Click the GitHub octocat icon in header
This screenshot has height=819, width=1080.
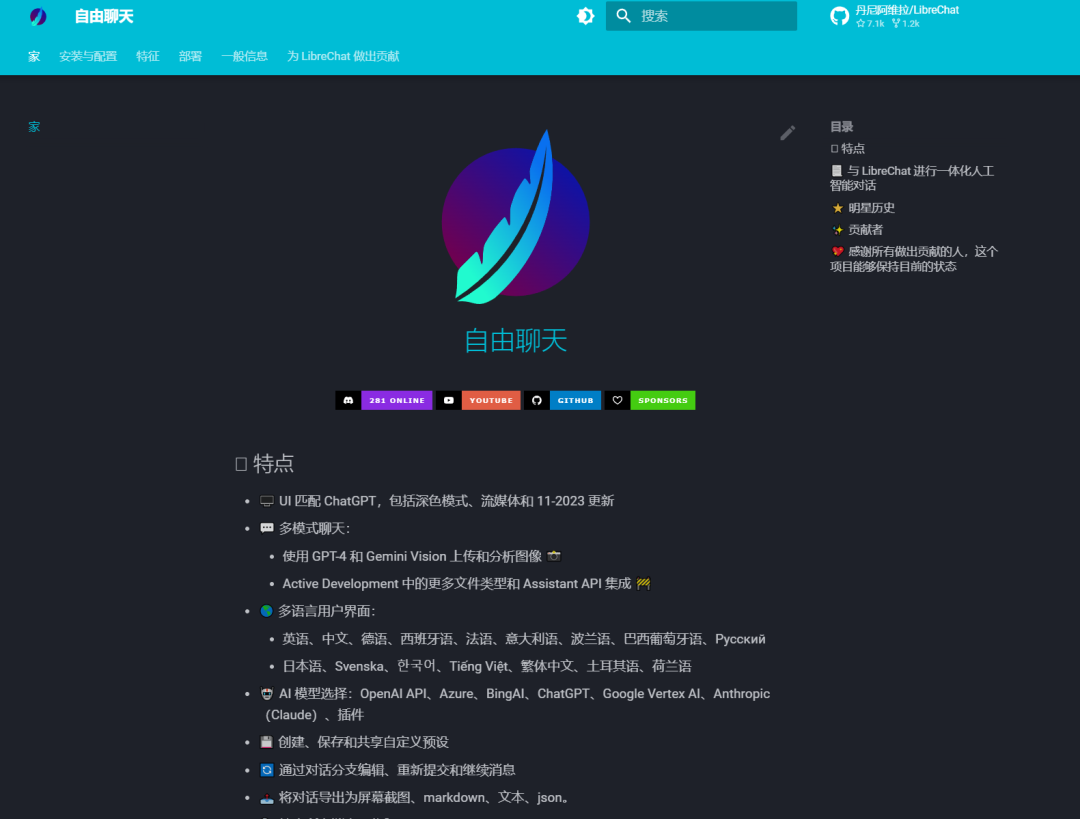(839, 16)
